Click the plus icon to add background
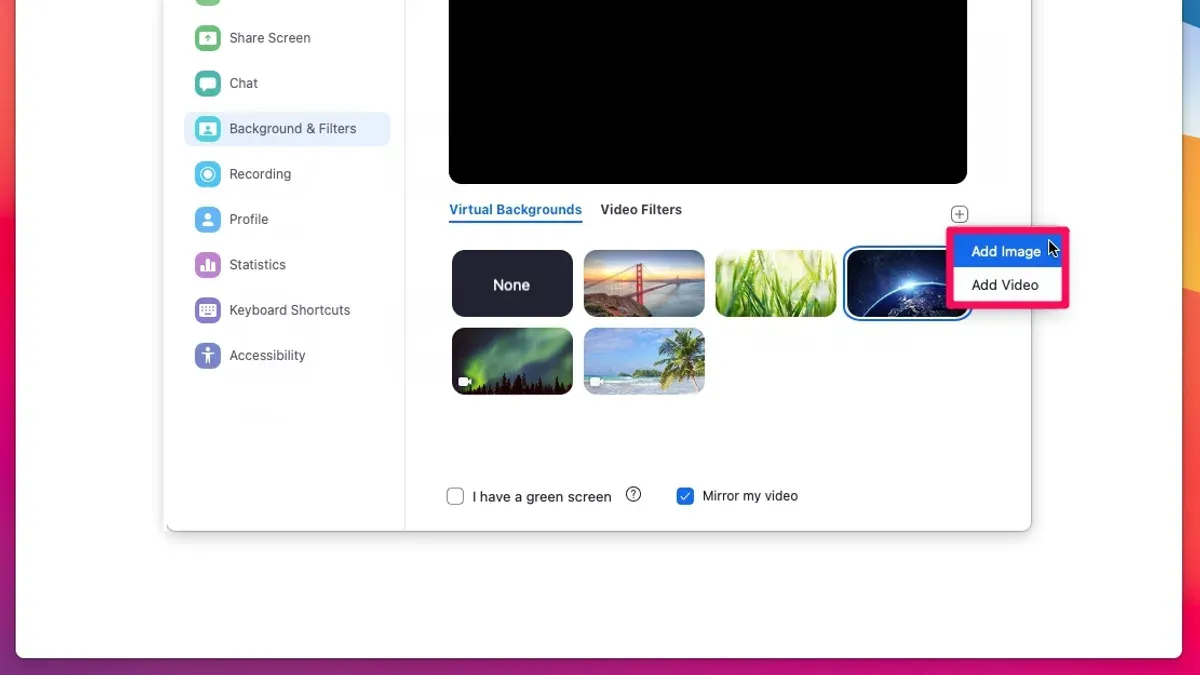 click(x=959, y=214)
